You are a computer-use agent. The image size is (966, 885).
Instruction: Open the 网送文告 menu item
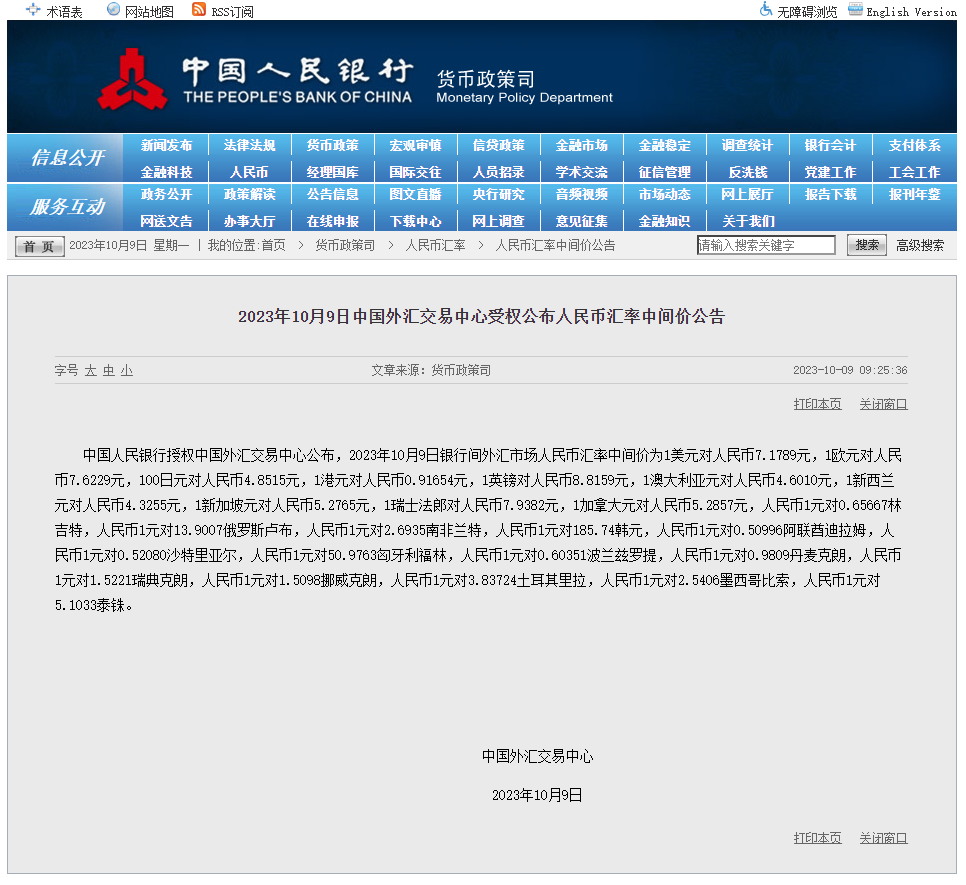[166, 221]
